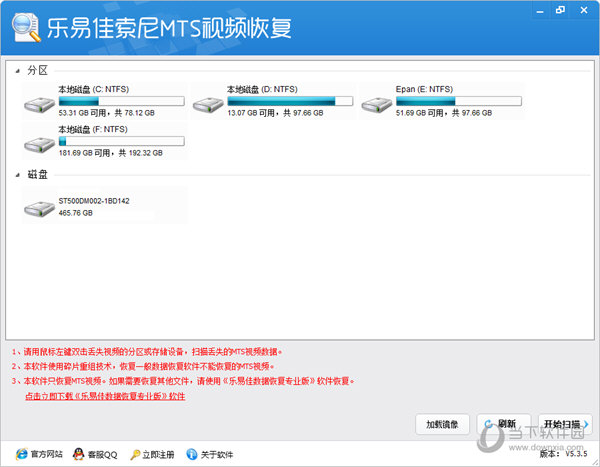Click the E: drive usage bar
Screen dimensions: 600x467
pyautogui.click(x=459, y=101)
